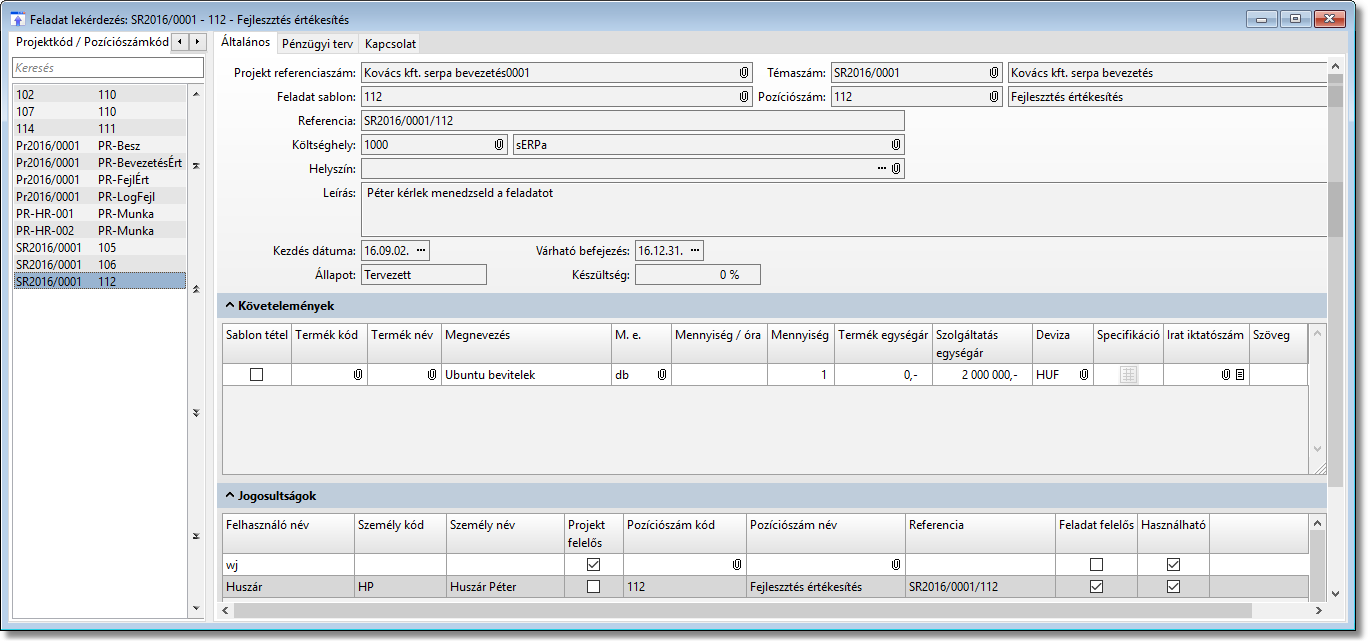Screen dimensions: 1368x643
Task: Collapse the Követelemények section
Action: click(229, 306)
